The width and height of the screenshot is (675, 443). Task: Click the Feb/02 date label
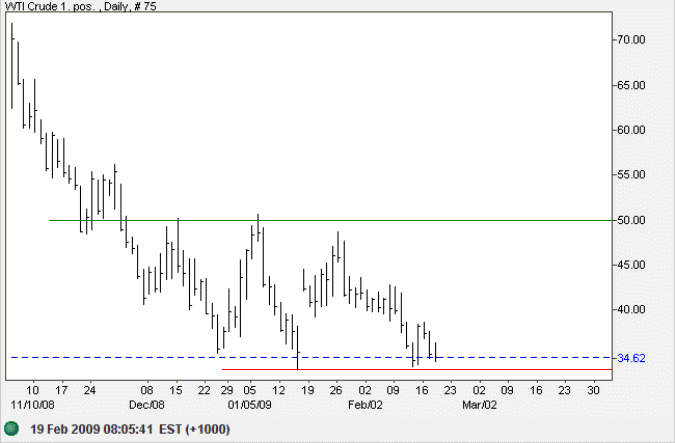coord(365,405)
